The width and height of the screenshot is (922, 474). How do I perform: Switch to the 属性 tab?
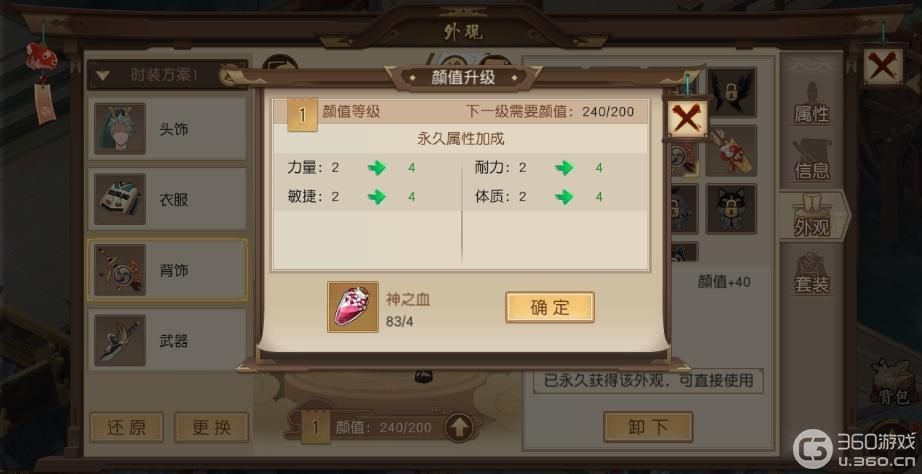click(812, 103)
